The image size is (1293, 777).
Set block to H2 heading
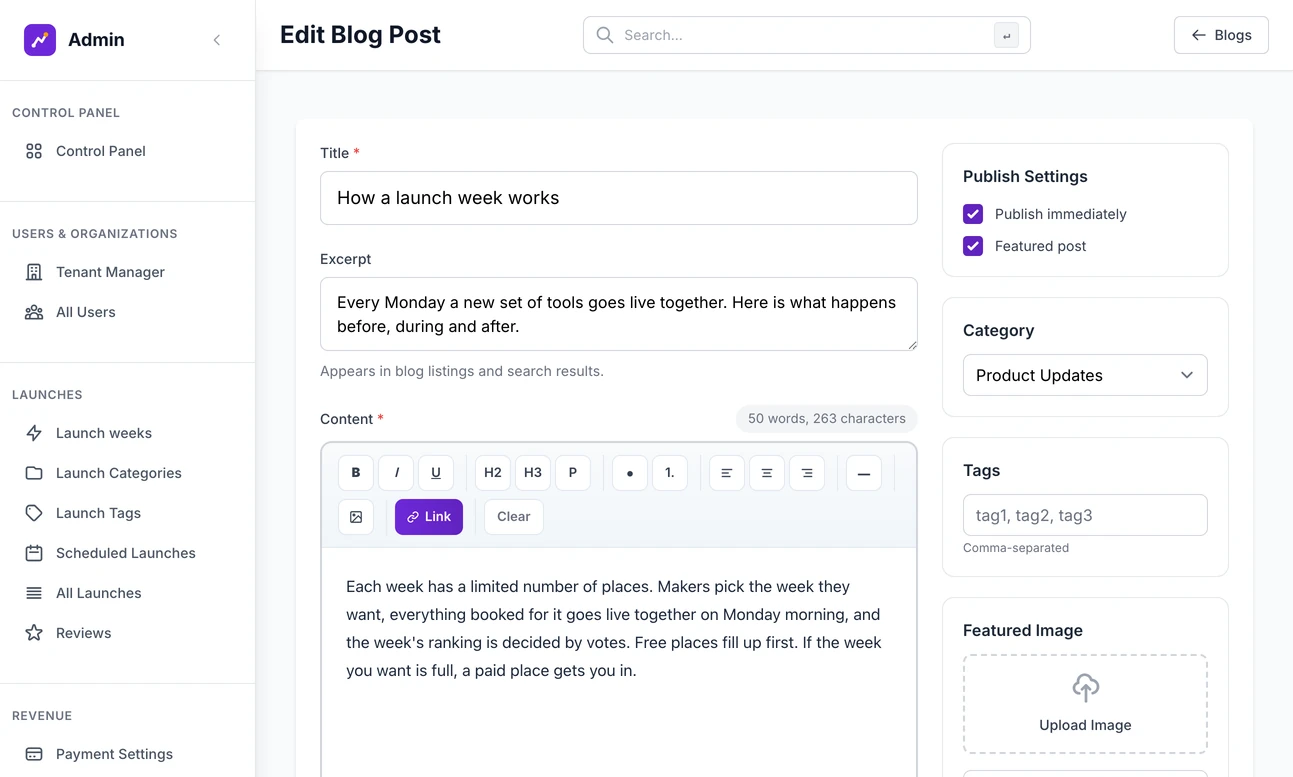point(493,473)
